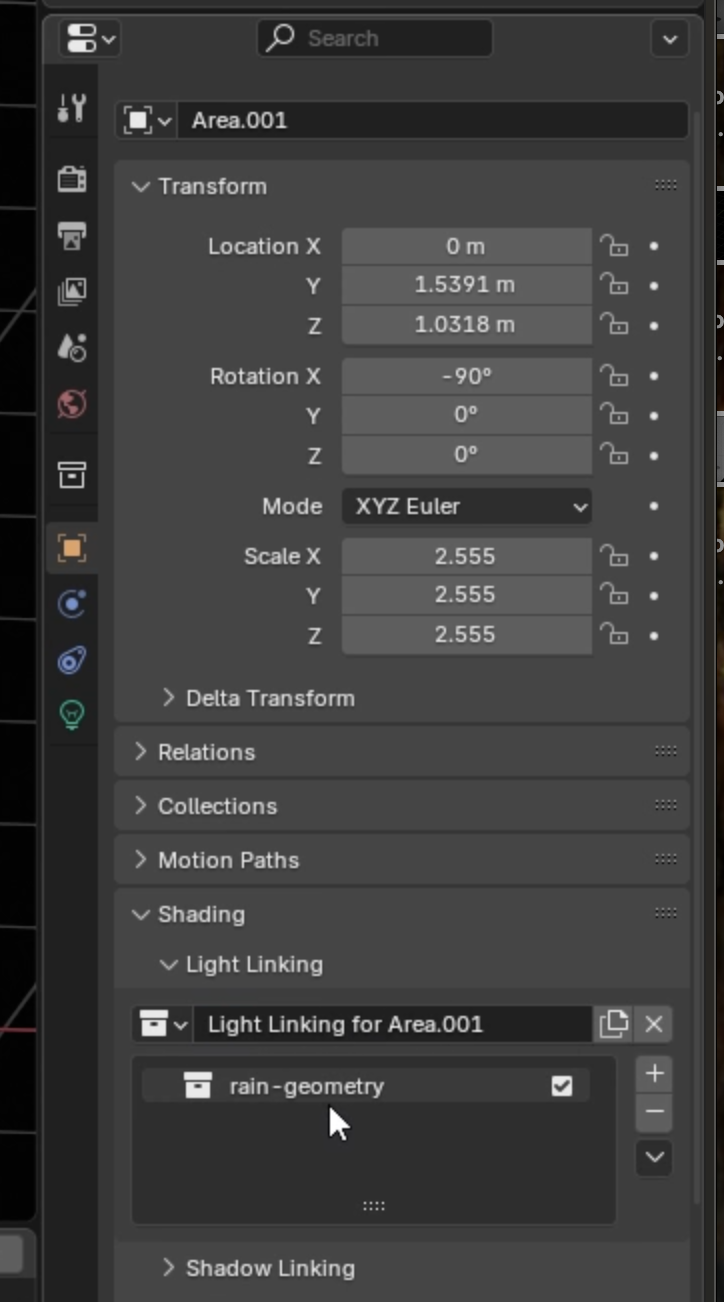Toggle the Rotation Z lock
The width and height of the screenshot is (724, 1302).
click(x=614, y=455)
